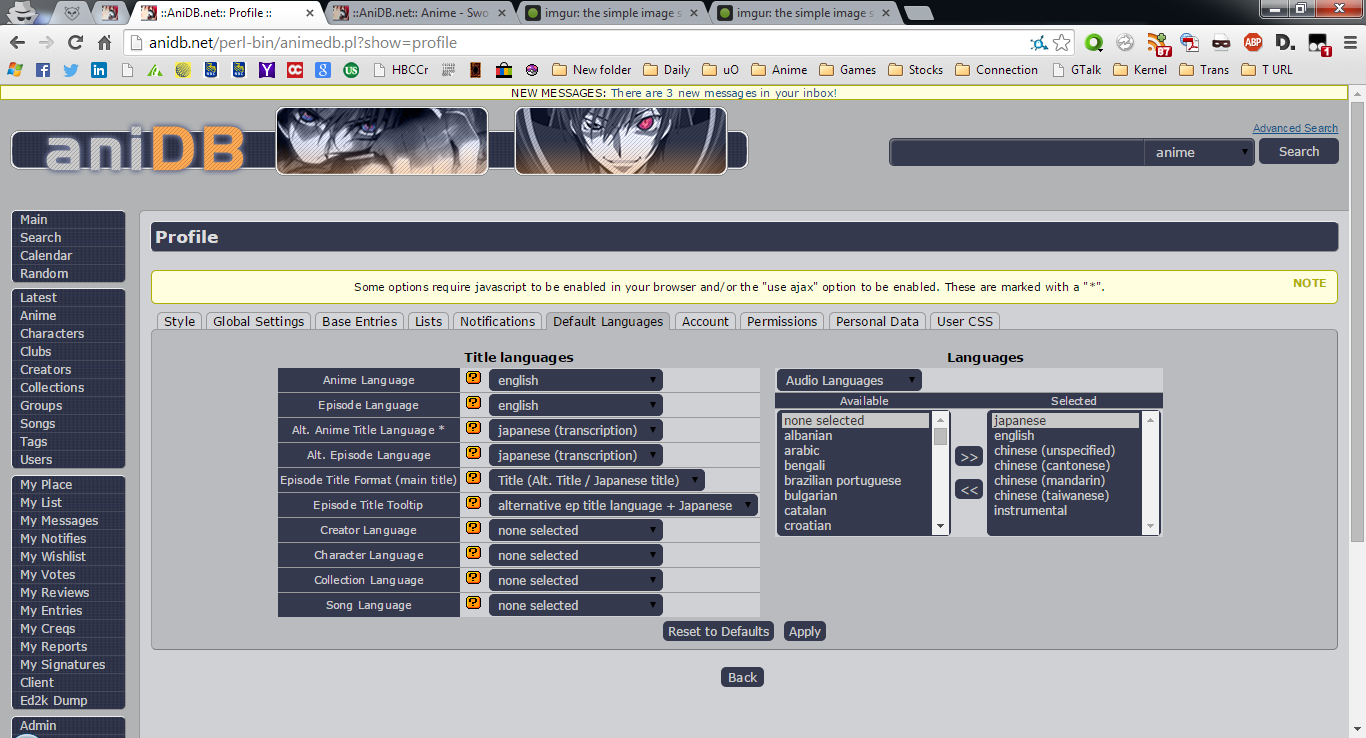Image resolution: width=1366 pixels, height=738 pixels.
Task: Bookmark page with the star icon
Action: [x=1062, y=43]
